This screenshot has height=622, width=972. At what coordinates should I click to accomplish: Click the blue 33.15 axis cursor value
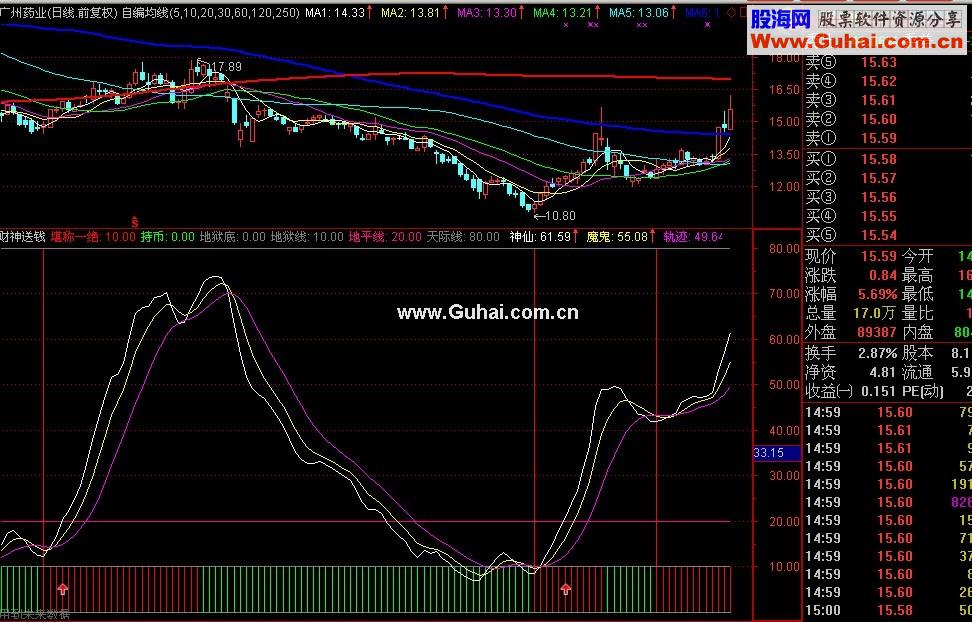click(777, 453)
